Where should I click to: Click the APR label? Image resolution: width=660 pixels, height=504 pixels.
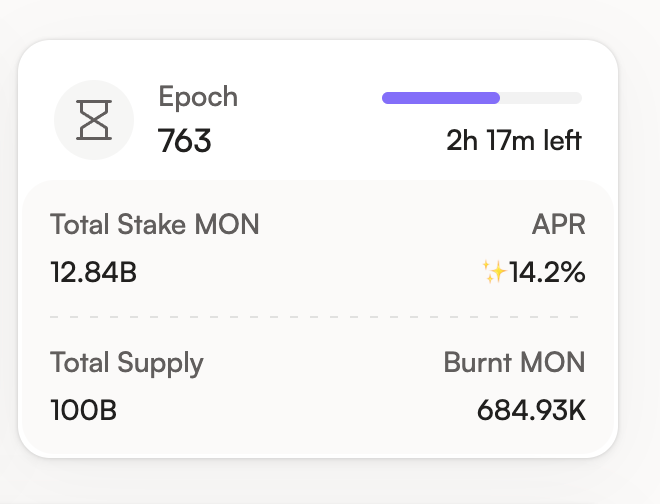pos(559,224)
